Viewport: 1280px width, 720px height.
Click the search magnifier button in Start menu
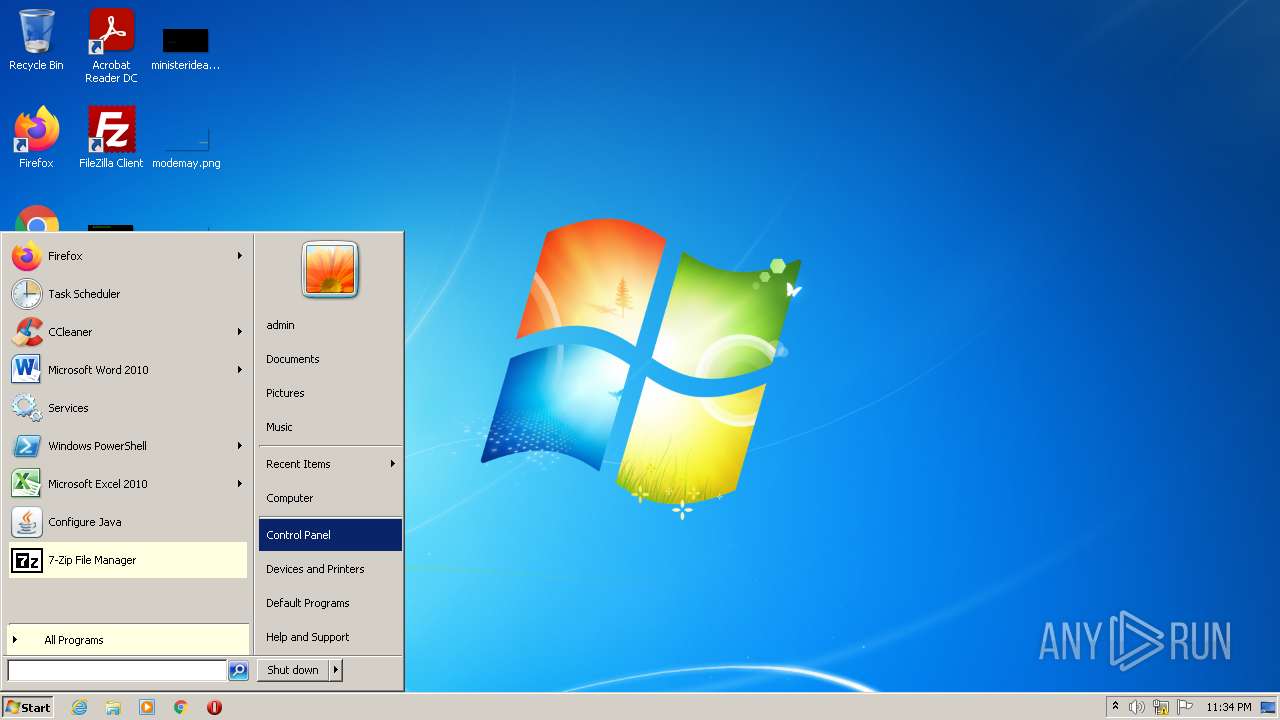[x=238, y=670]
